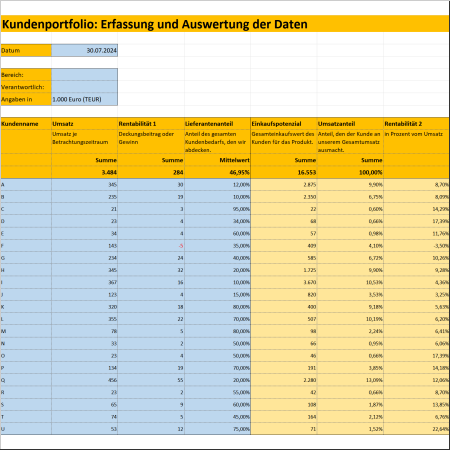Screen dimensions: 450x450
Task: Click Lieferantenanteil value 34,00% in row D
Action: coord(217,221)
